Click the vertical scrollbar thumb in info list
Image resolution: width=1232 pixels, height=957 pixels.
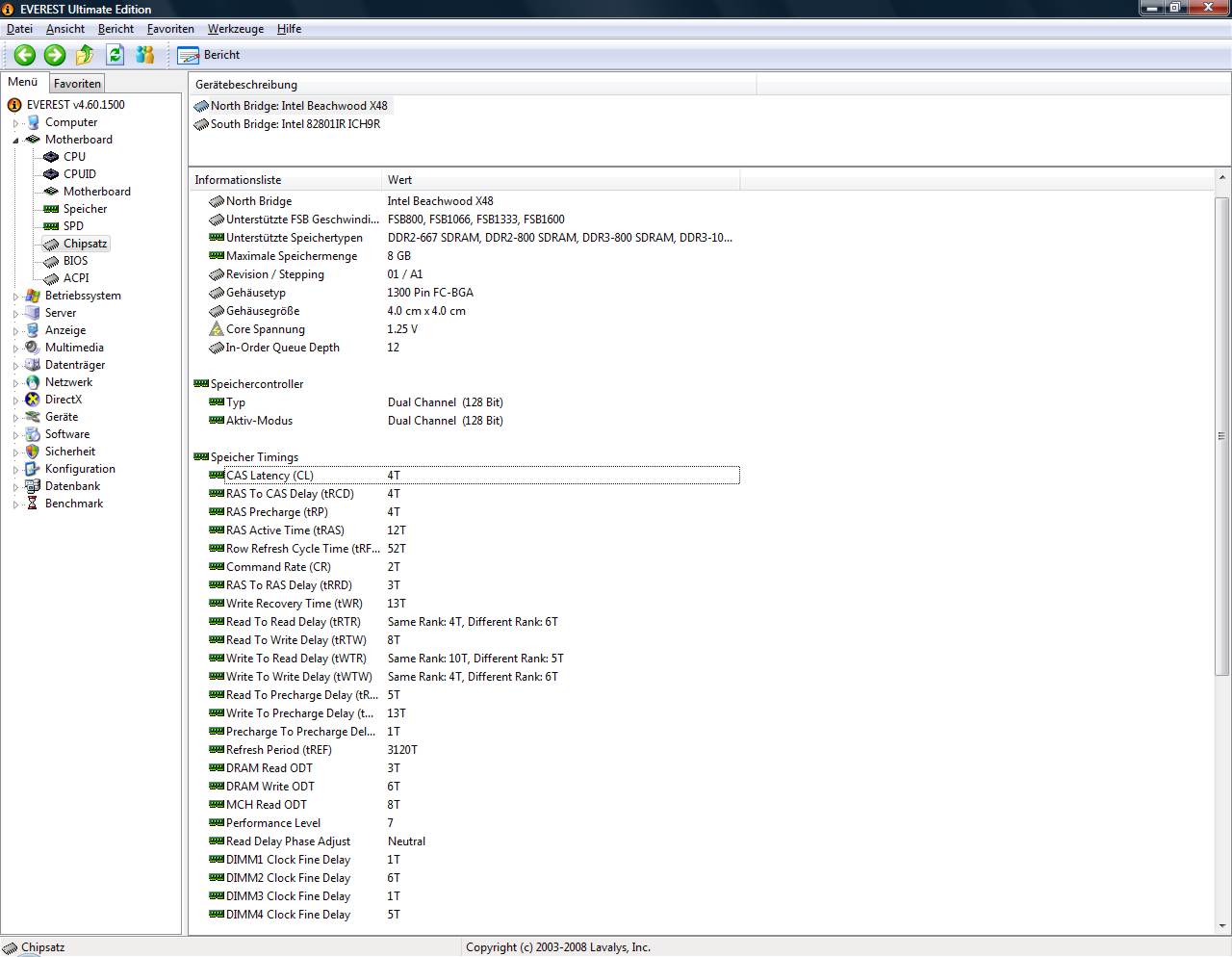(1222, 435)
